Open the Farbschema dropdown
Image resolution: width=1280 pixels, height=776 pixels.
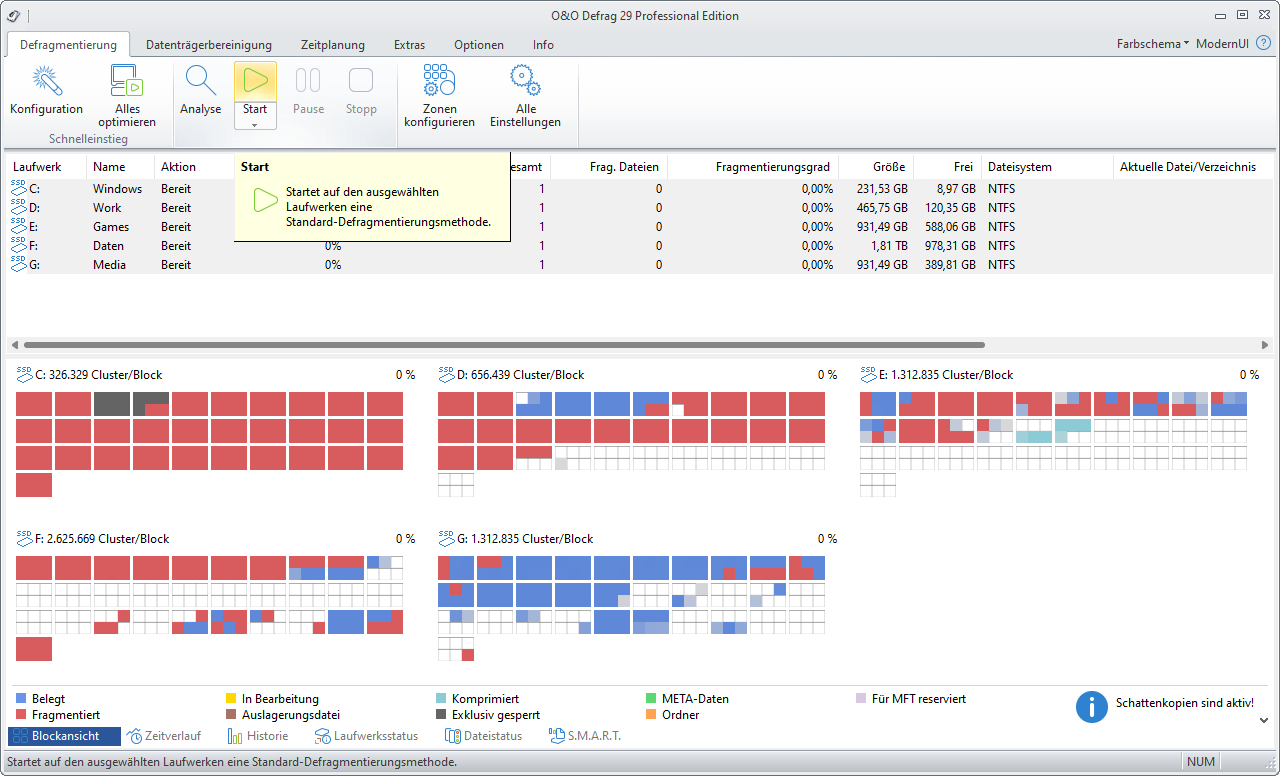pyautogui.click(x=1153, y=44)
